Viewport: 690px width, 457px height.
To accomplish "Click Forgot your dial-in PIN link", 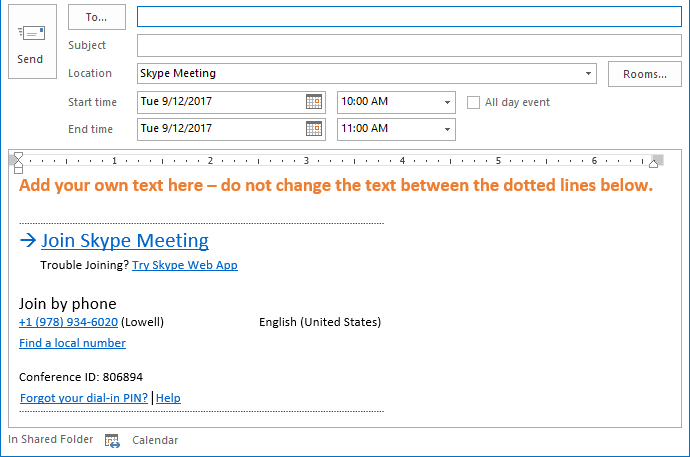I will [x=84, y=398].
